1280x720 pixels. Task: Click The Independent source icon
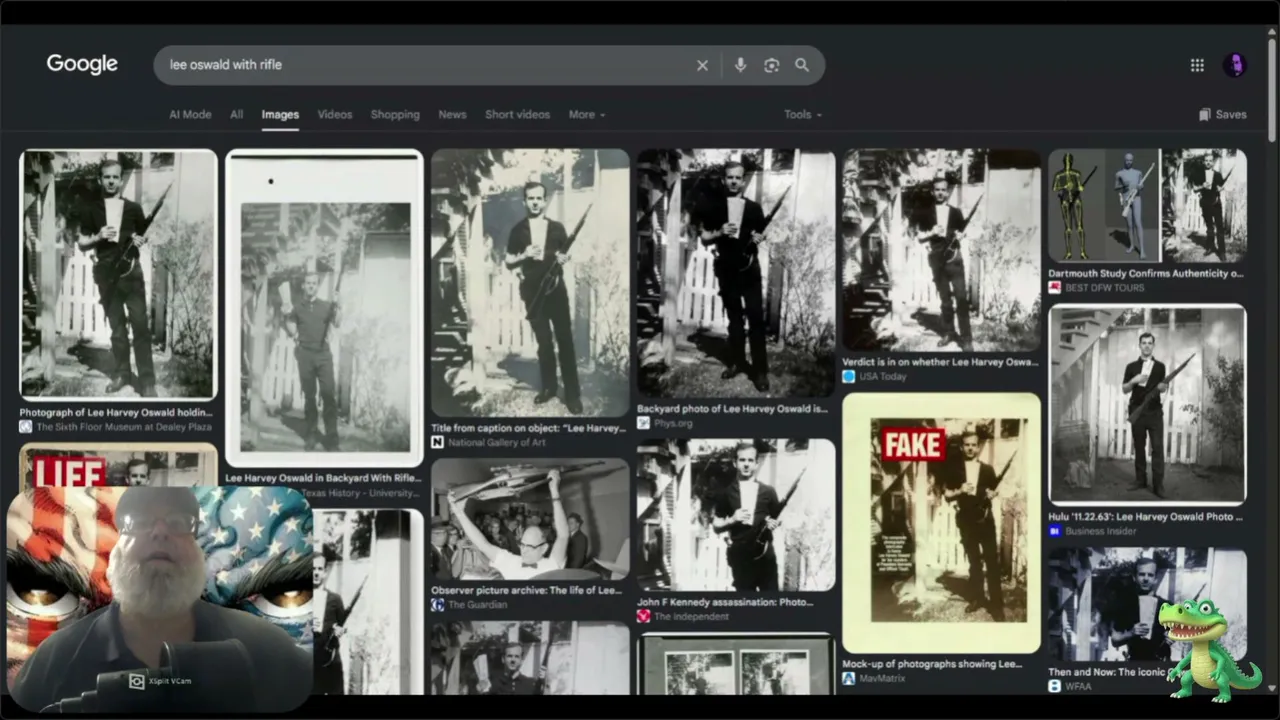[643, 616]
